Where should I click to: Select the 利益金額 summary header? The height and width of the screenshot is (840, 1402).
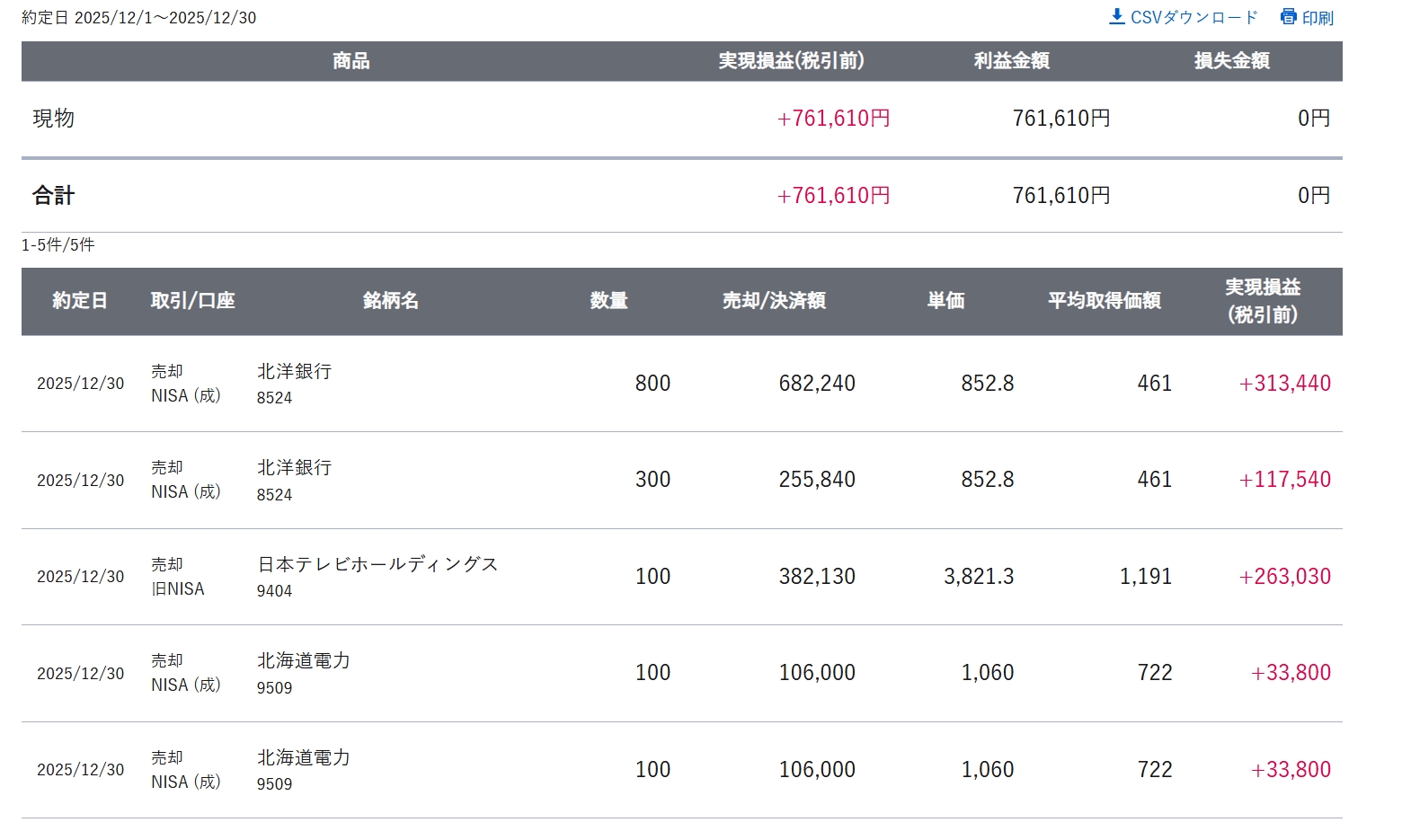[1011, 61]
